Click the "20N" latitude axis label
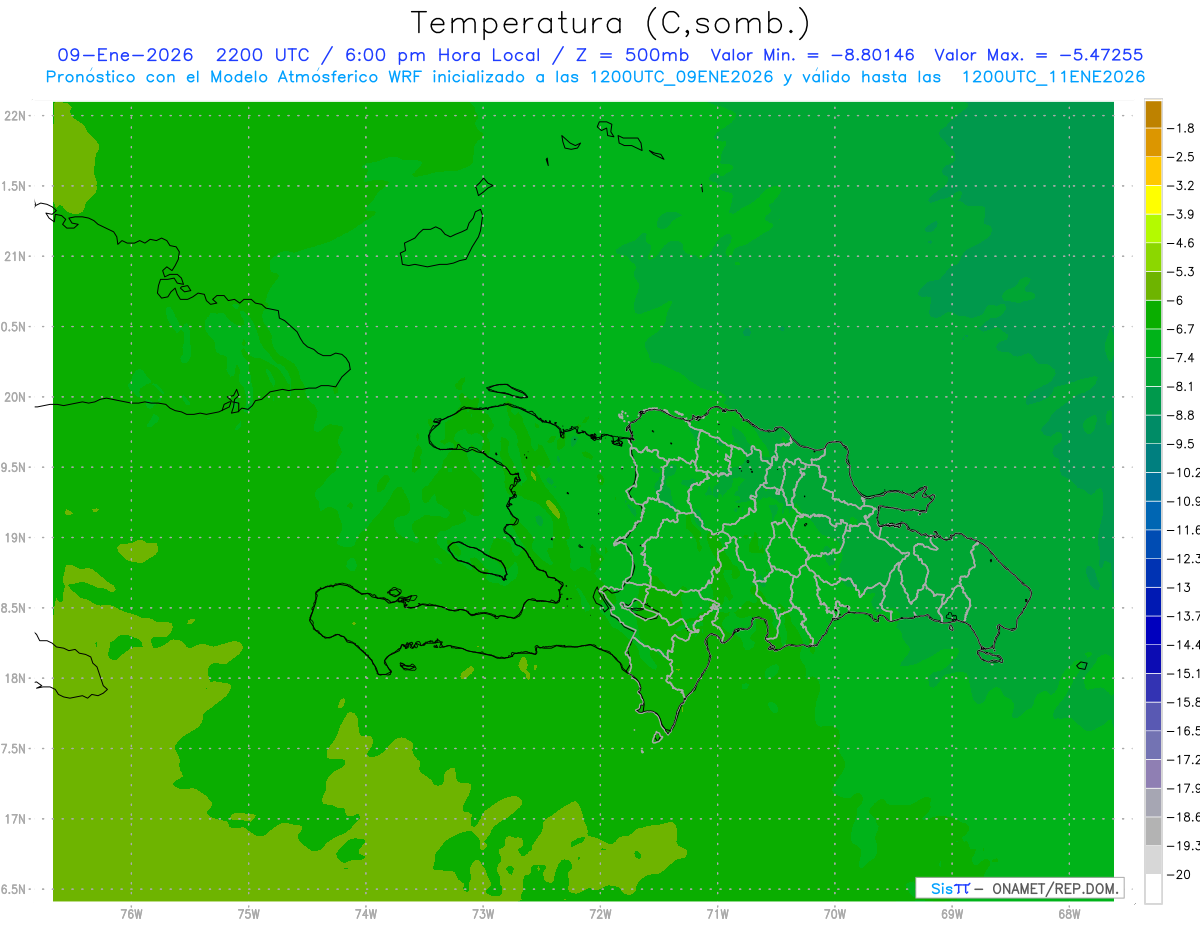 click(16, 397)
